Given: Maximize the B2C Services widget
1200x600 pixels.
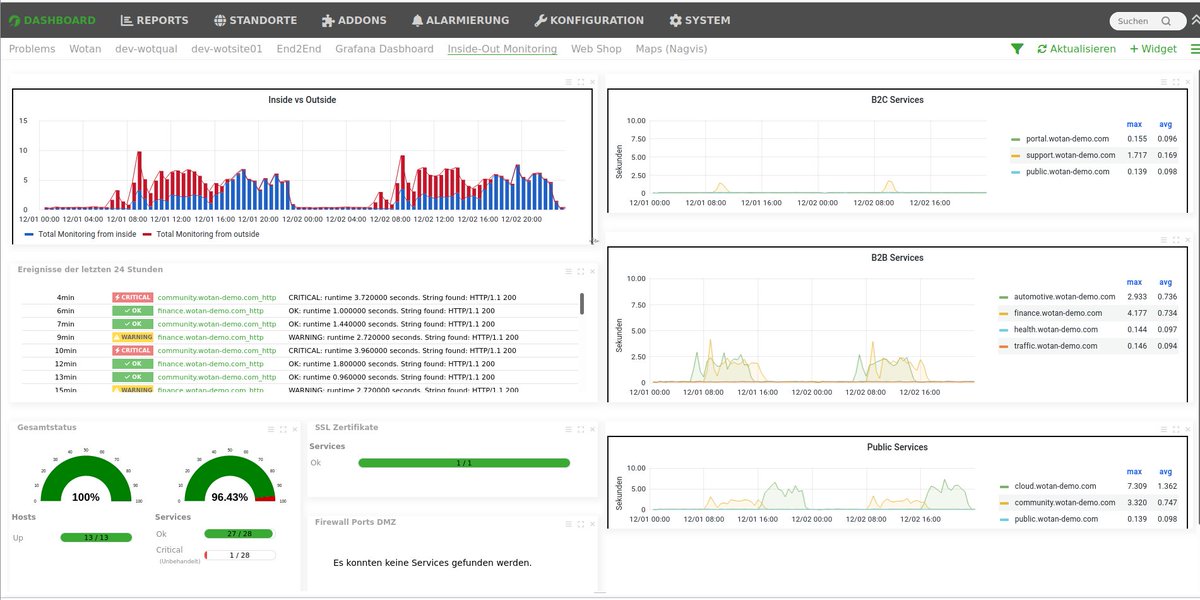Looking at the screenshot, I should point(1177,82).
